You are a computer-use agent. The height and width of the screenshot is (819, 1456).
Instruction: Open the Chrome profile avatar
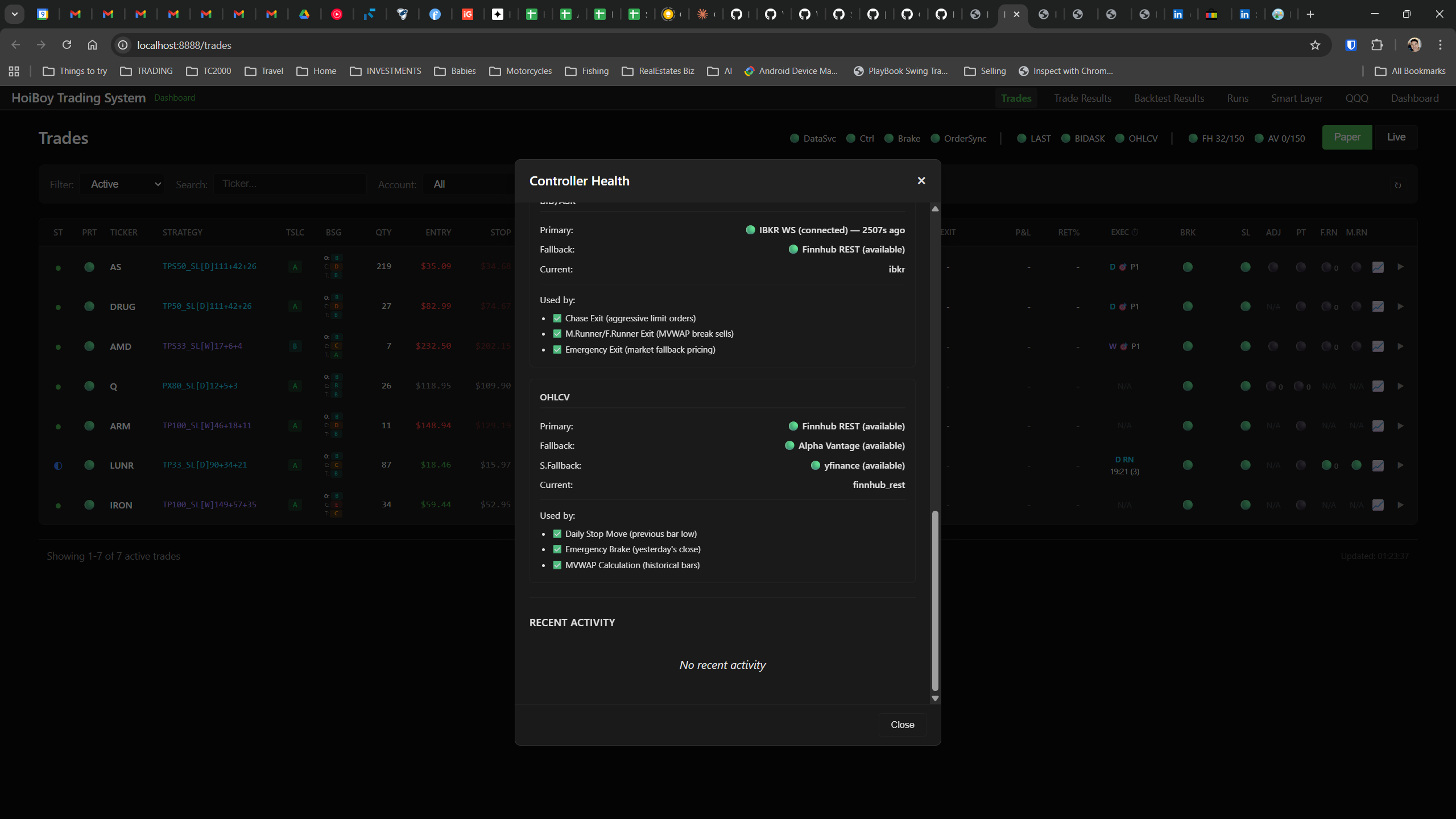pos(1414,45)
